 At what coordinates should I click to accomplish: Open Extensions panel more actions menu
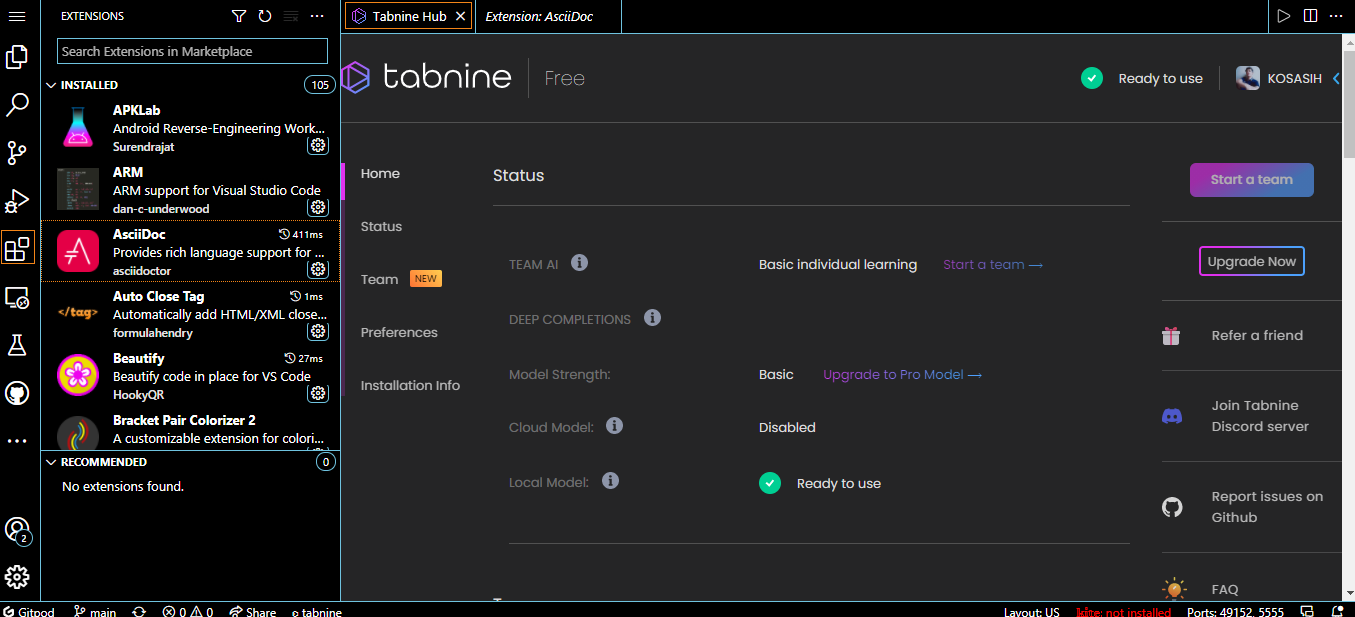point(317,16)
